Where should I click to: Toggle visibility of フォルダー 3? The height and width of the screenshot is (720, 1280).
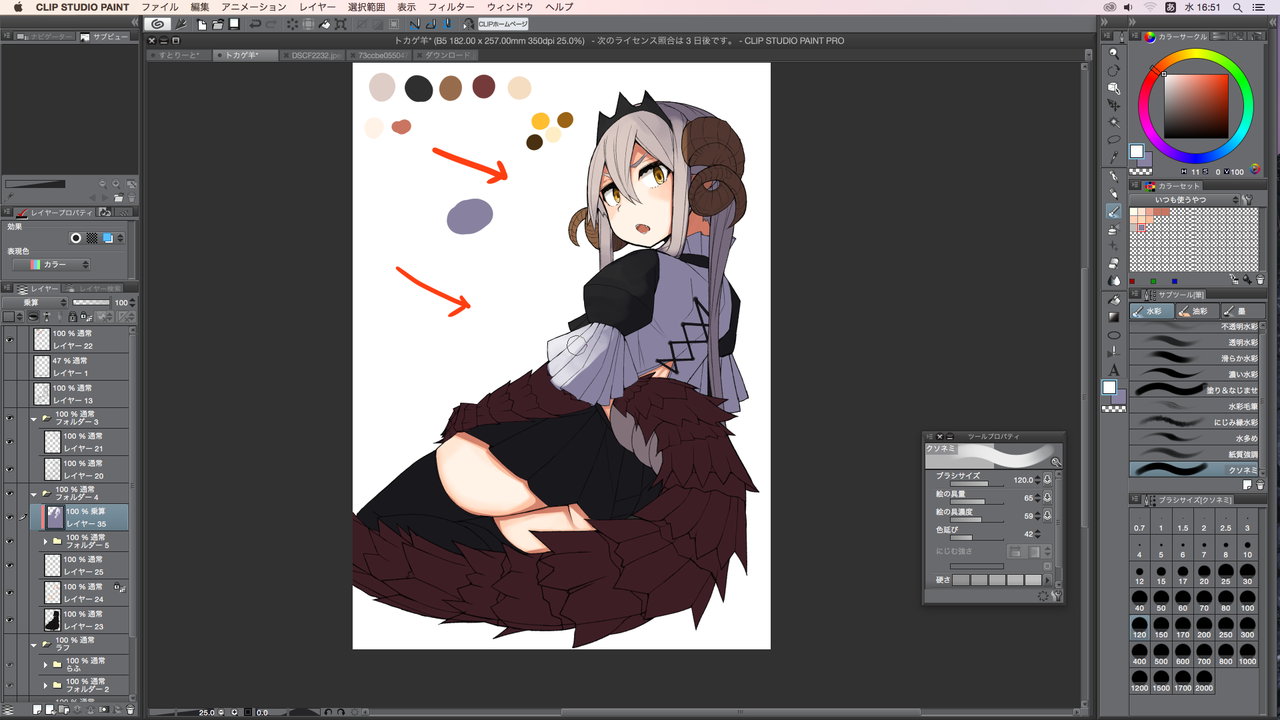[9, 418]
